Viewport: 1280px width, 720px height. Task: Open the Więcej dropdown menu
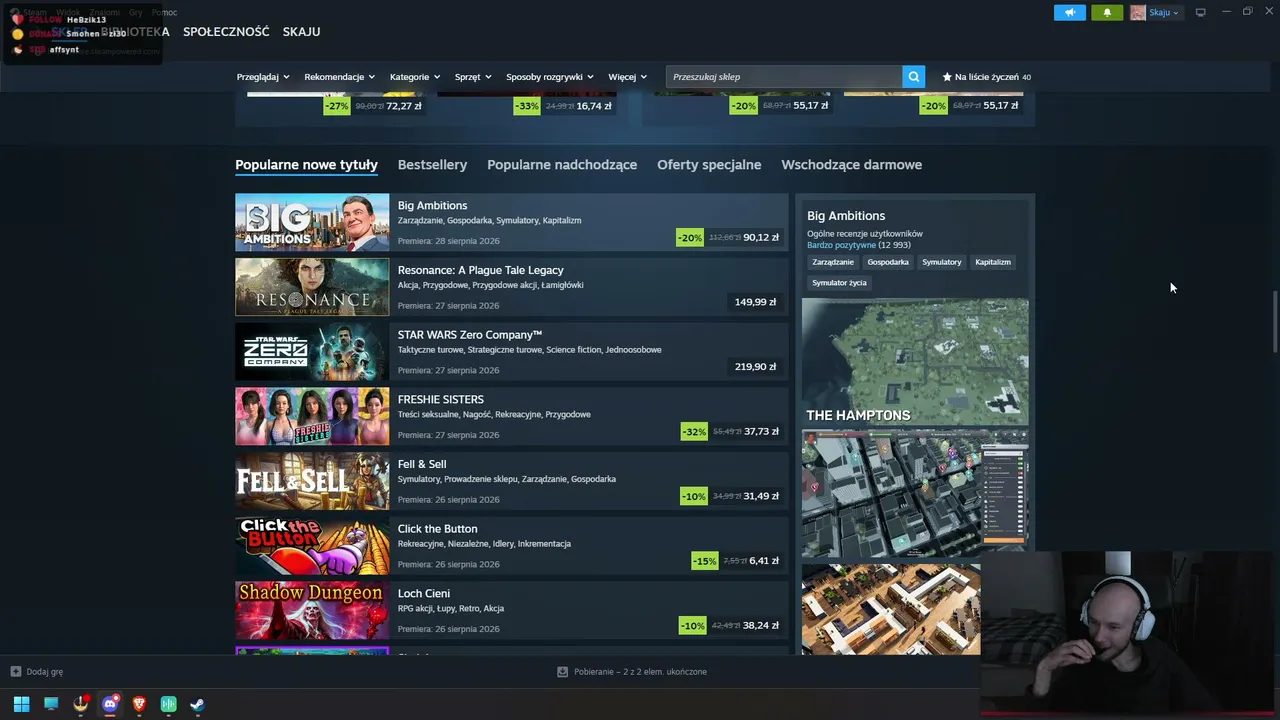click(628, 77)
